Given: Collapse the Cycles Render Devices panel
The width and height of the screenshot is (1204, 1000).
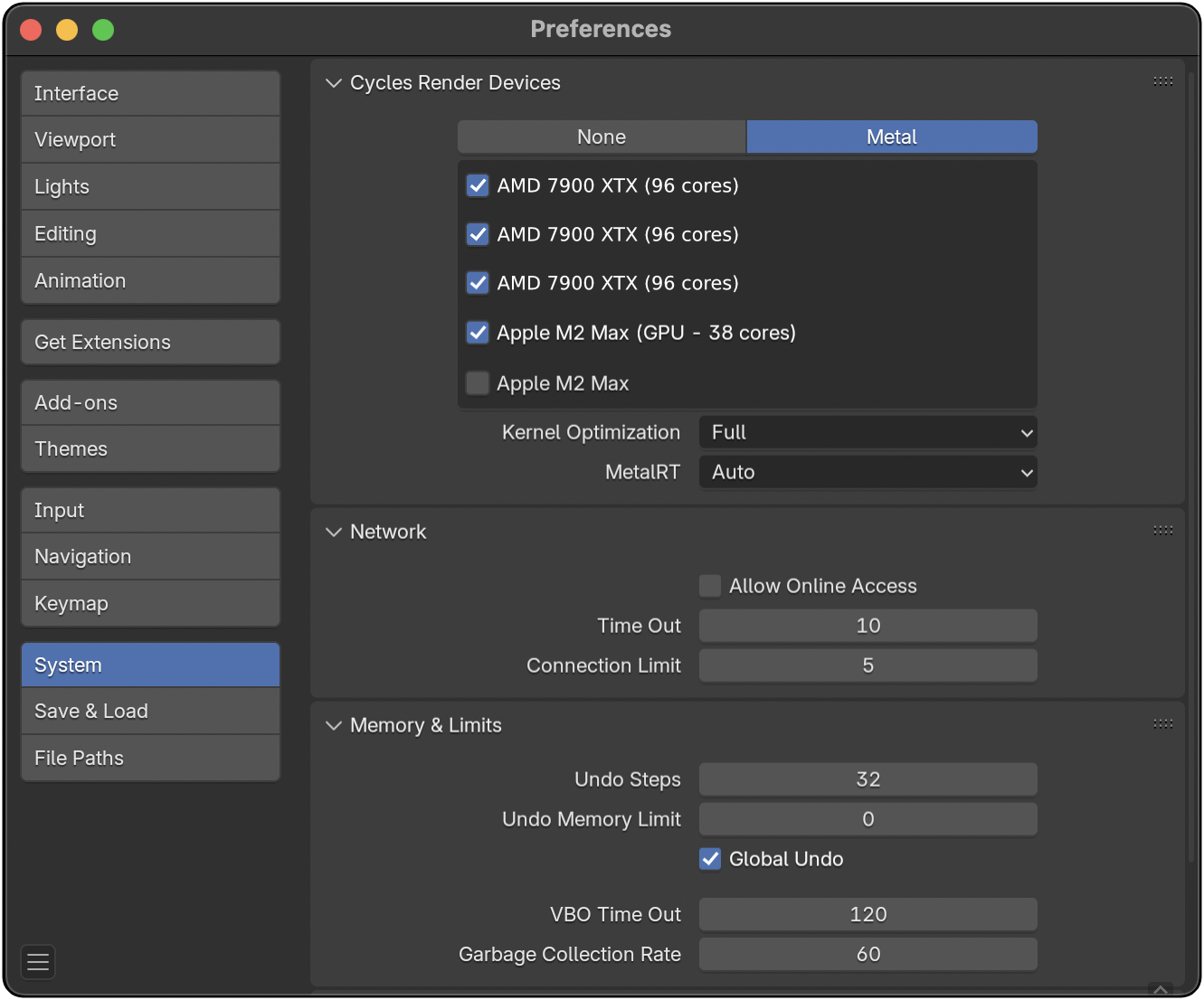Looking at the screenshot, I should coord(334,83).
